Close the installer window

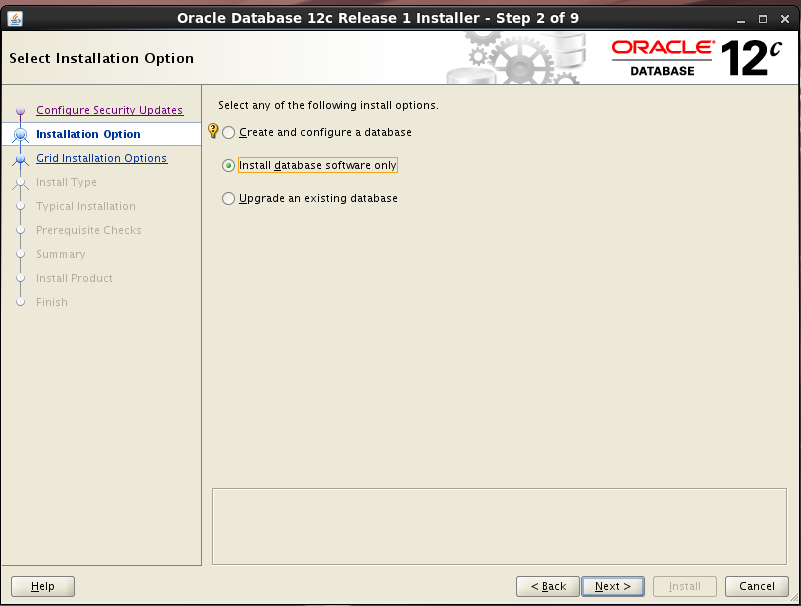[785, 19]
